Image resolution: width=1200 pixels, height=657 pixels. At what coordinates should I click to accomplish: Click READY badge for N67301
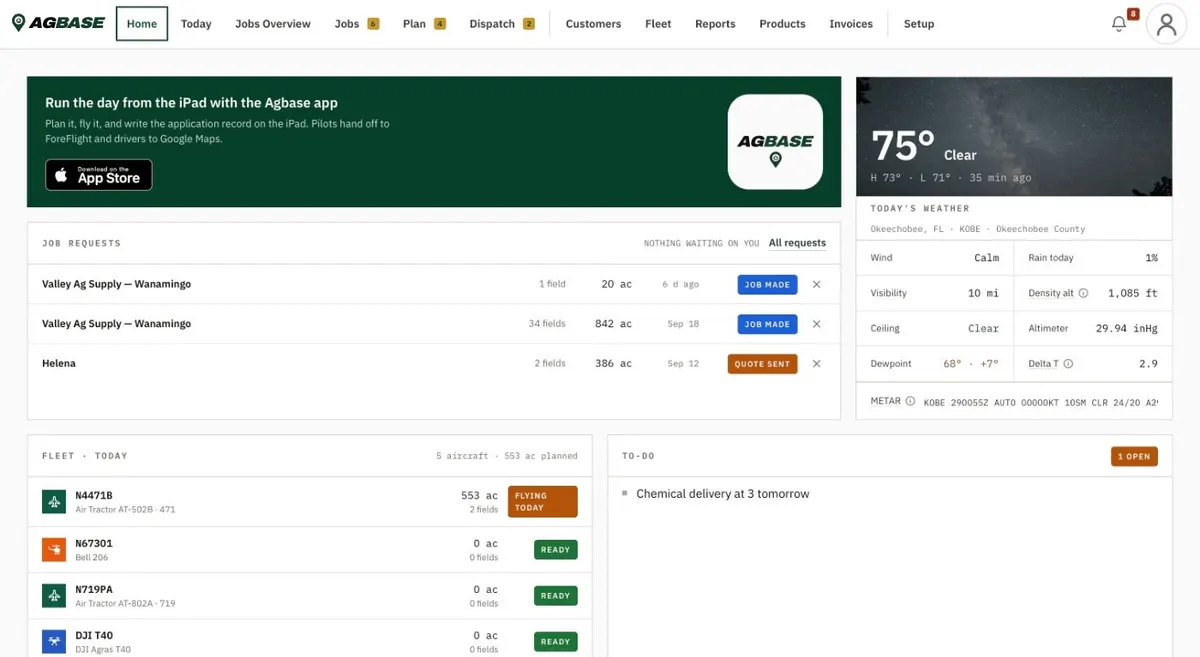click(555, 550)
